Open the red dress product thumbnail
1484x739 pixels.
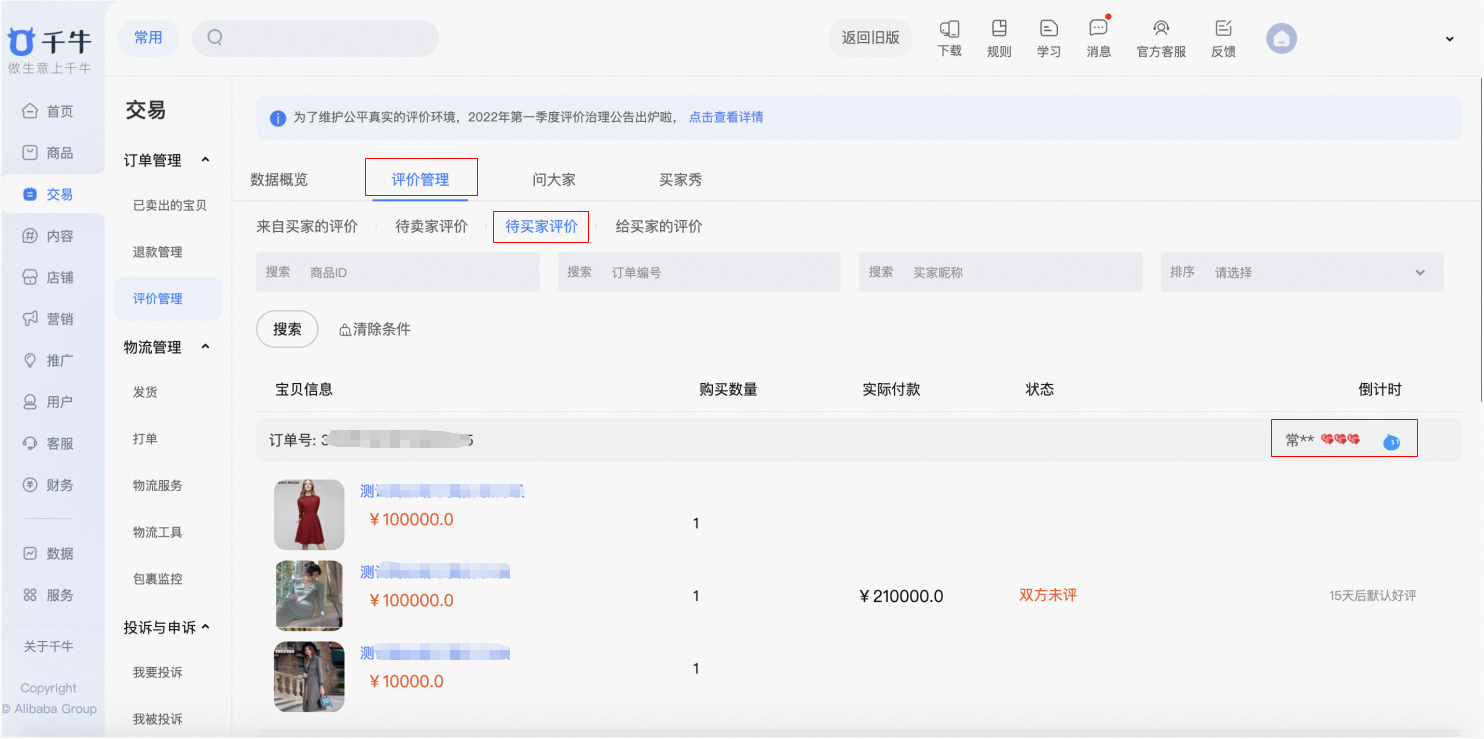tap(309, 515)
